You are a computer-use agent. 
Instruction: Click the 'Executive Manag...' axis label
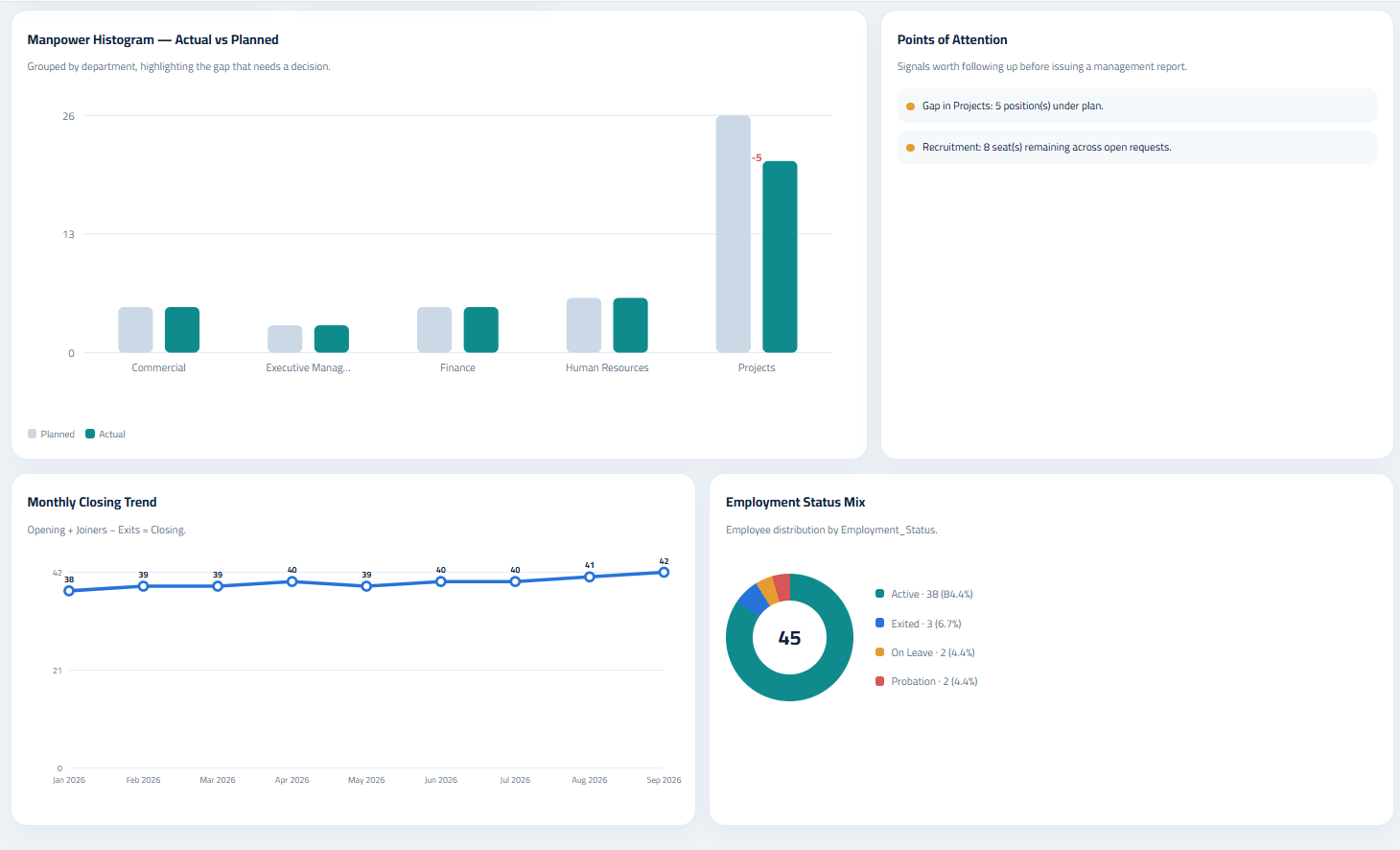(x=308, y=367)
